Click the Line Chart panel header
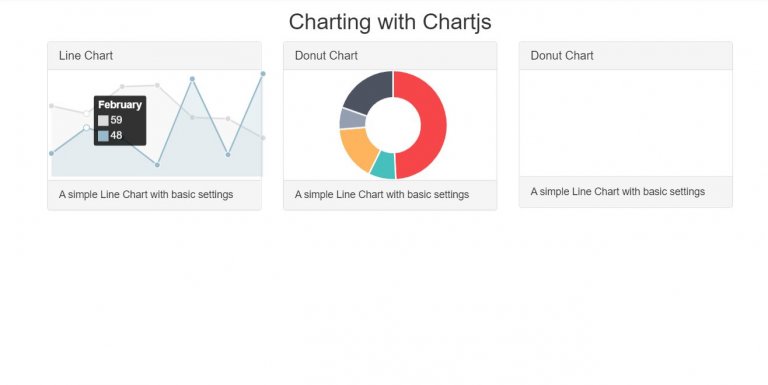768x385 pixels. tap(154, 56)
